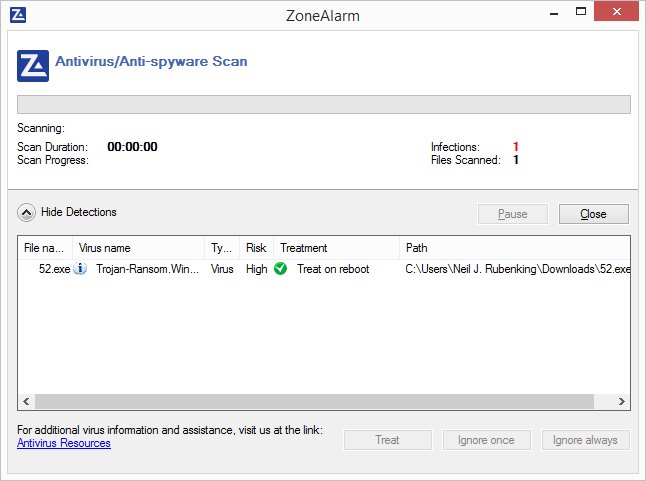Click the Hide Detections label
Screen dimensions: 646x481
[79, 212]
